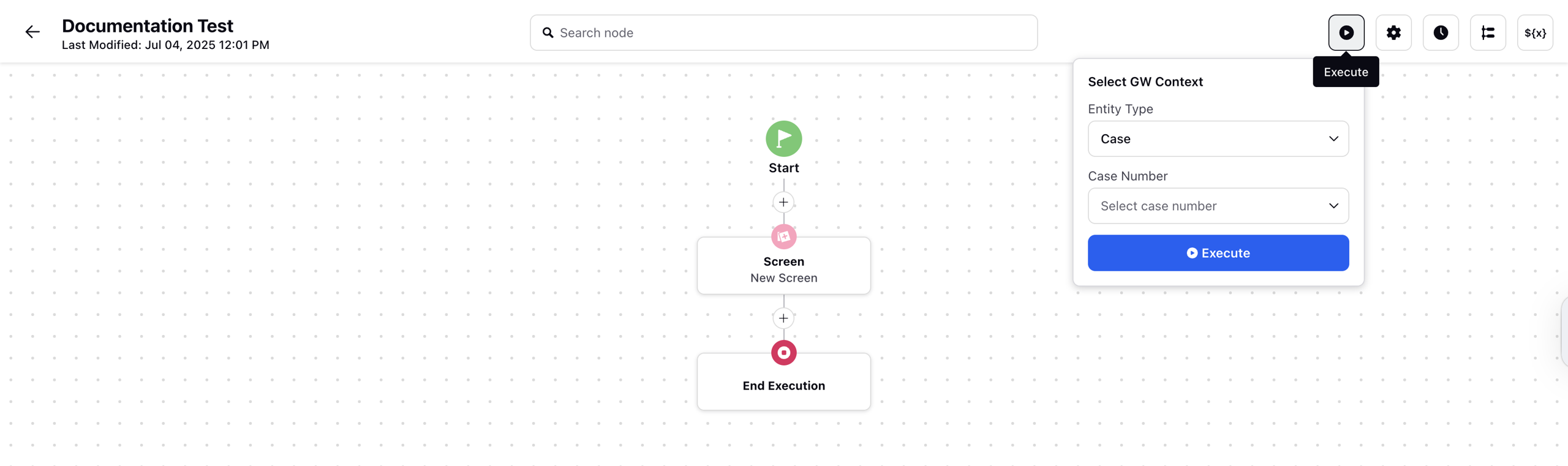Image resolution: width=1568 pixels, height=466 pixels.
Task: Click the Documentation Test title
Action: [x=148, y=26]
